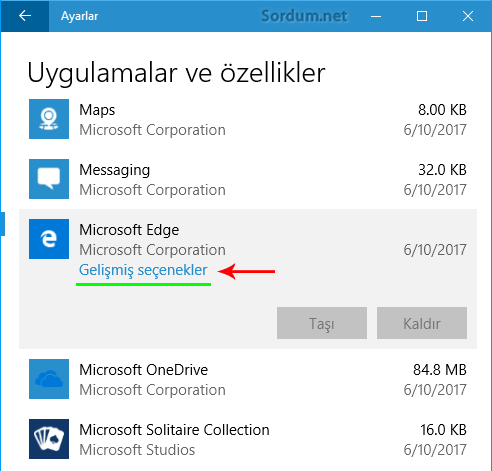This screenshot has width=492, height=471.
Task: Go back with the arrow button
Action: pyautogui.click(x=25, y=16)
